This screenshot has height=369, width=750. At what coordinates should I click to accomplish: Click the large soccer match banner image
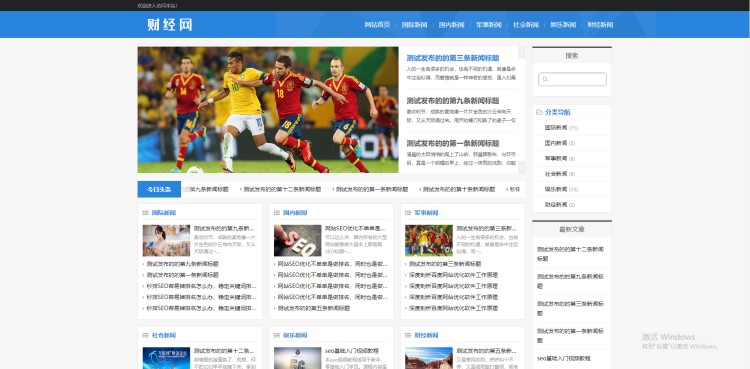click(268, 110)
